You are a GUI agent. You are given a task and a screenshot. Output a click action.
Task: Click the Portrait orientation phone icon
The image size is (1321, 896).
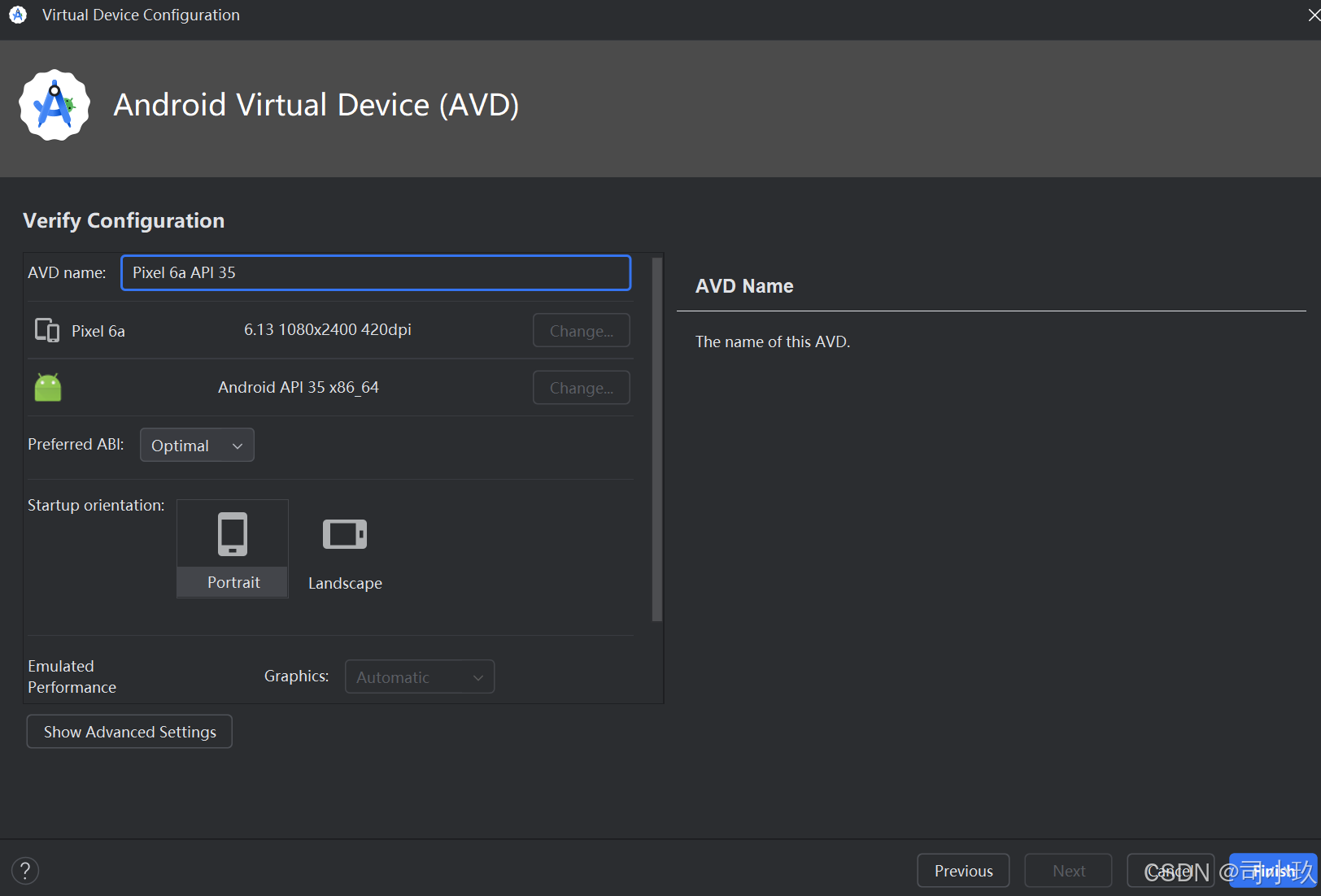coord(232,533)
